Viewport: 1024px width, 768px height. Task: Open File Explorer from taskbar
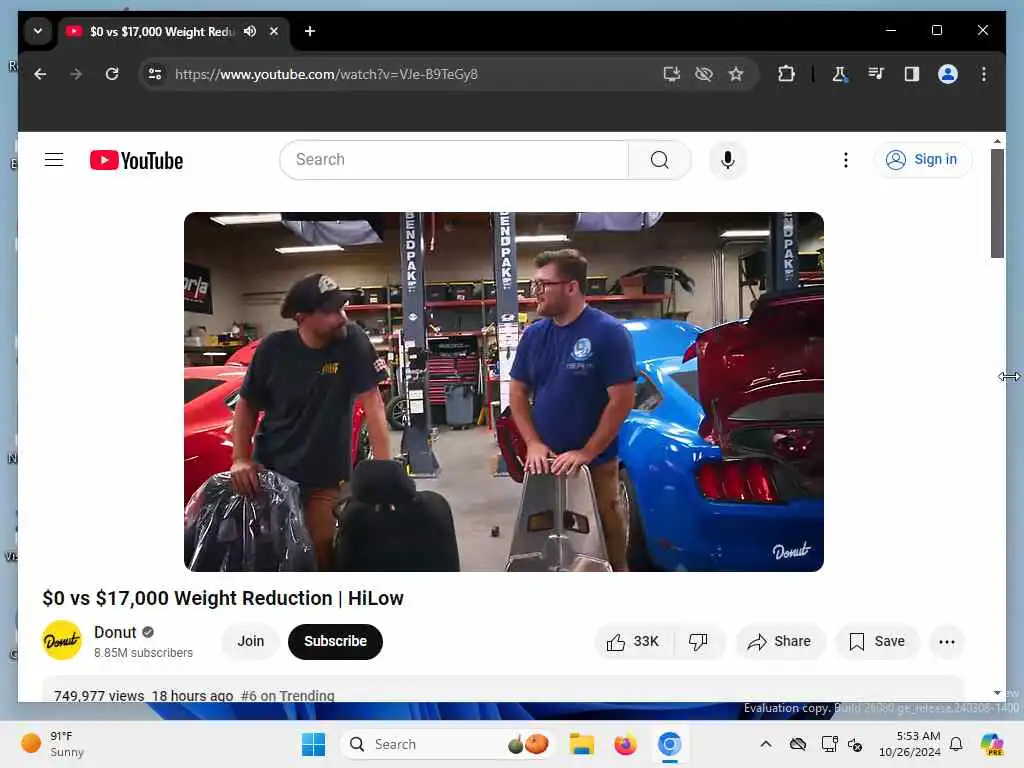581,744
